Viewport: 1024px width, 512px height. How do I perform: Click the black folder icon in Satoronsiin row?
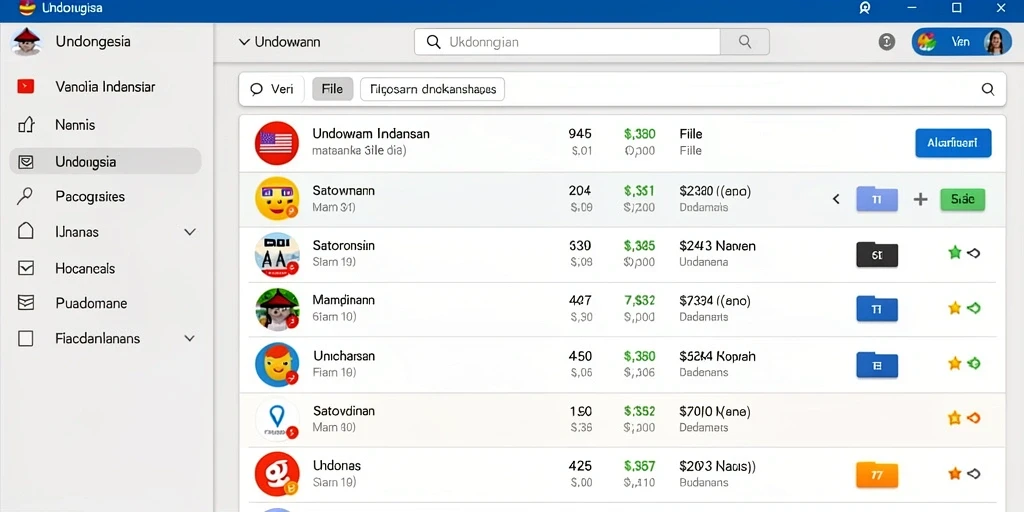pyautogui.click(x=876, y=255)
